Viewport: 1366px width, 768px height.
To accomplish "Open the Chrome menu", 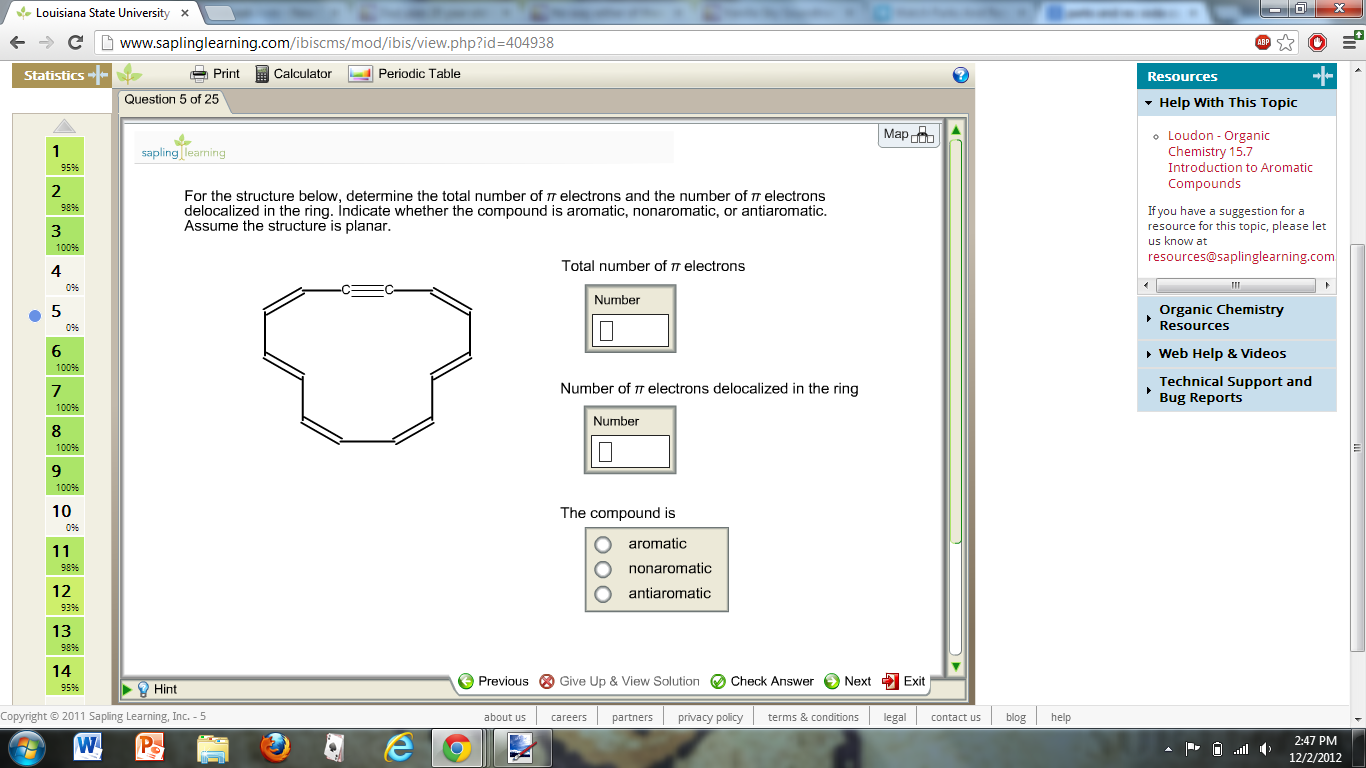I will coord(1350,43).
